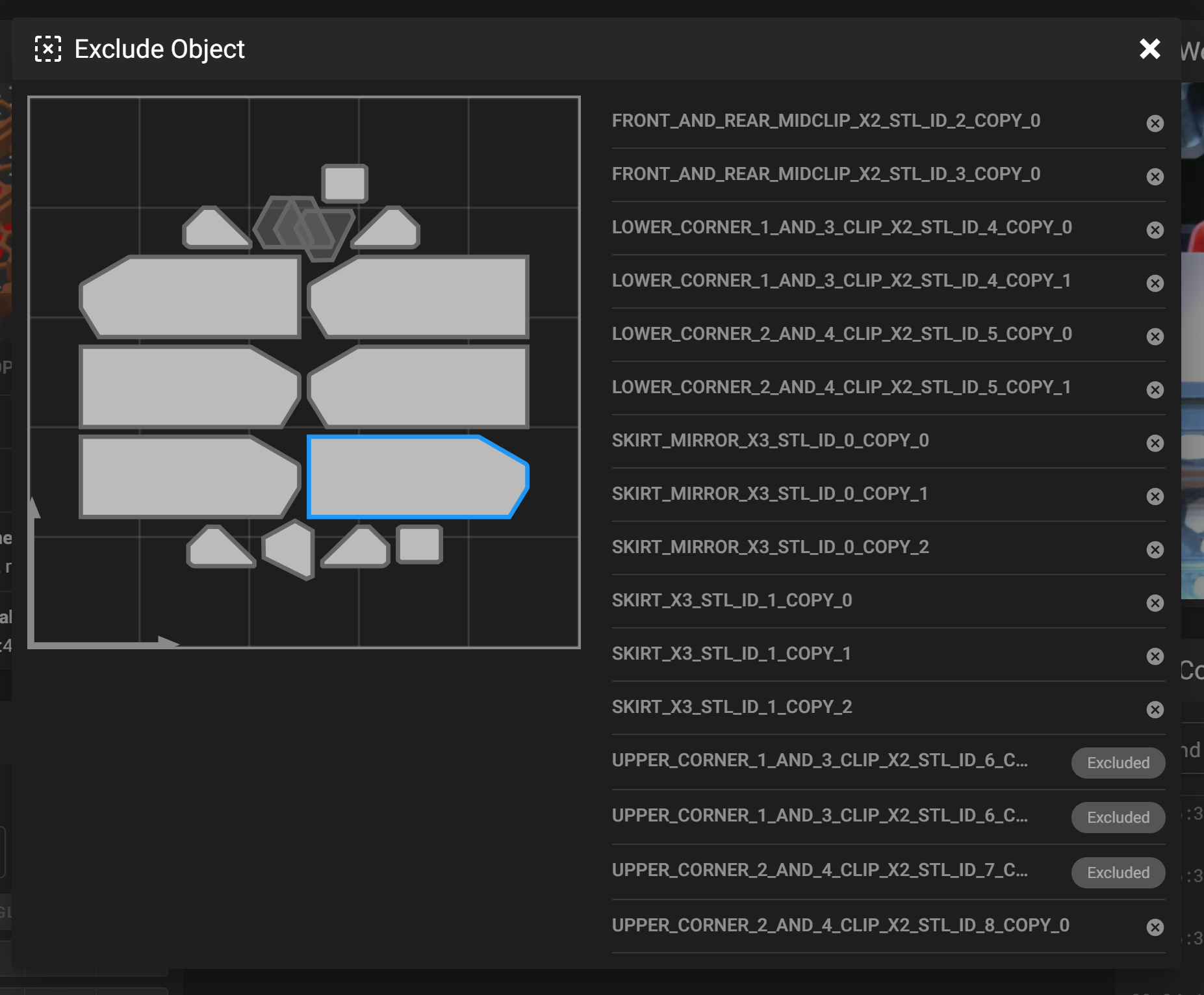Select the top-left large skirt shape on map
Screen dimensions: 1204x995
tap(192, 297)
